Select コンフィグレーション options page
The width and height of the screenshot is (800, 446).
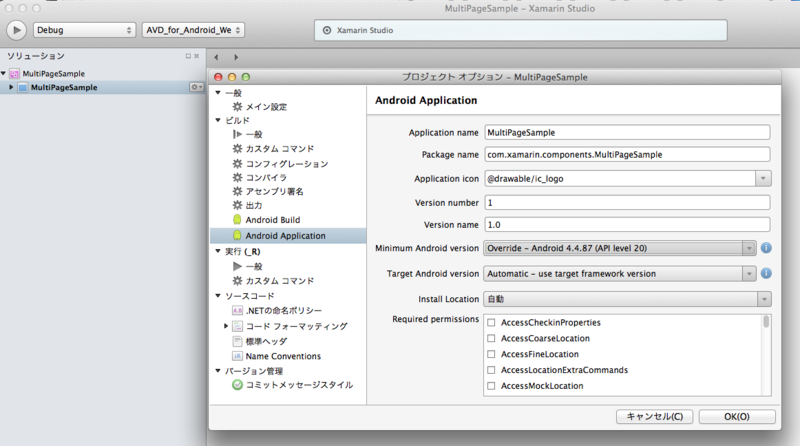[287, 164]
